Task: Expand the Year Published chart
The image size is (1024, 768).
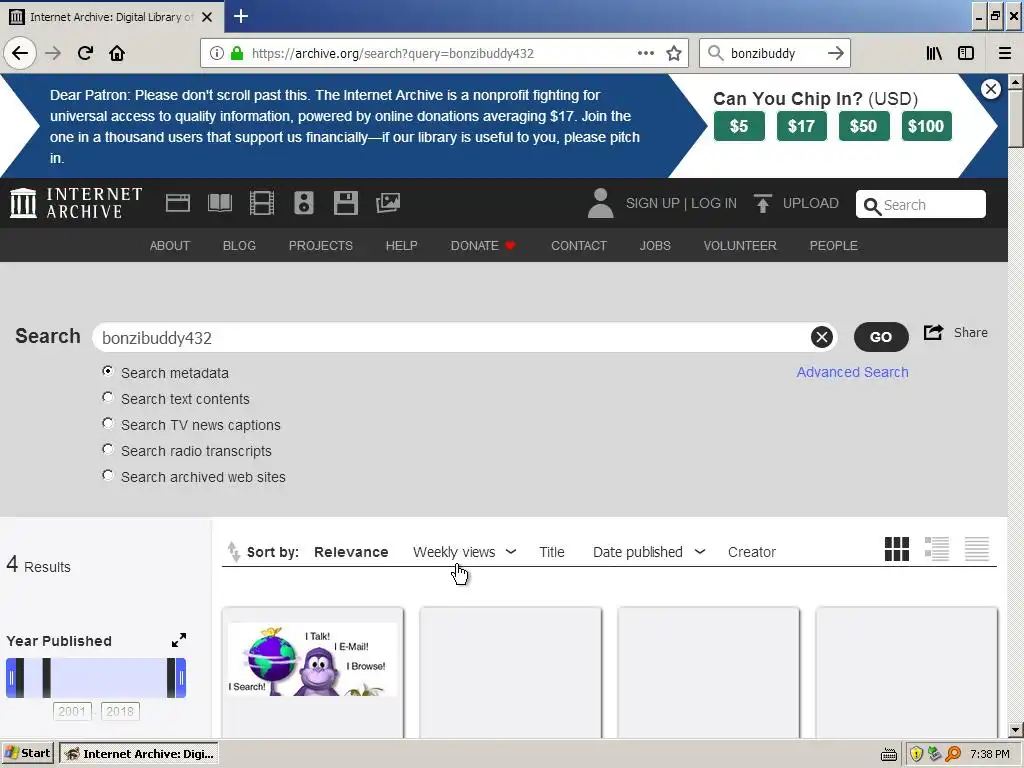Action: tap(179, 640)
